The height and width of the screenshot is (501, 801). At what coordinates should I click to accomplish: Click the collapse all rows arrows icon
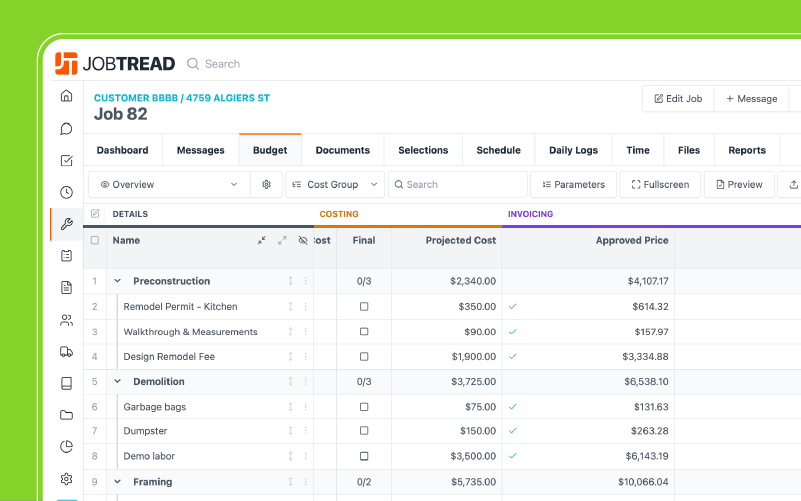click(x=261, y=241)
